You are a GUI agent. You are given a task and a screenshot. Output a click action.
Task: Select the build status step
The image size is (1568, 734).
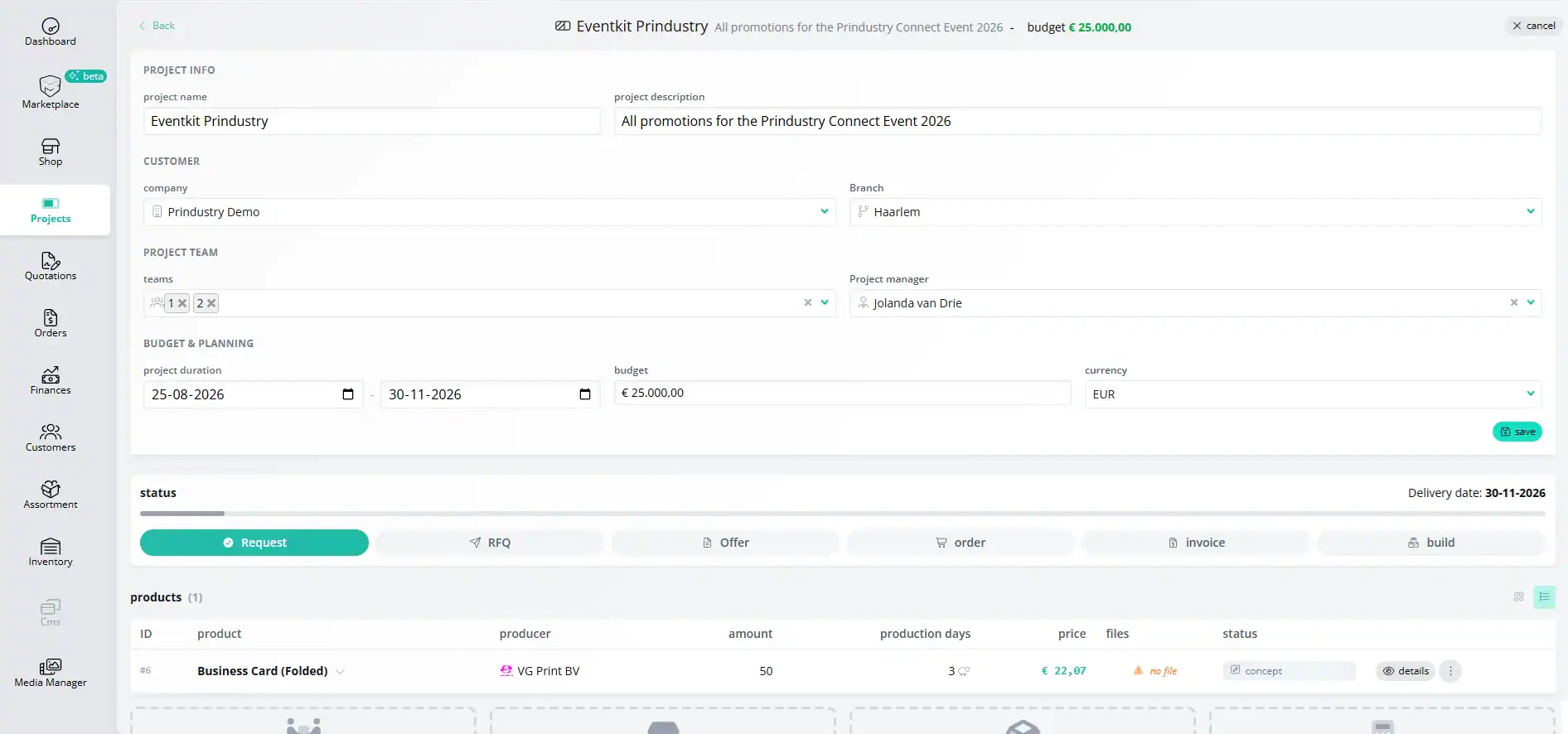tap(1431, 543)
